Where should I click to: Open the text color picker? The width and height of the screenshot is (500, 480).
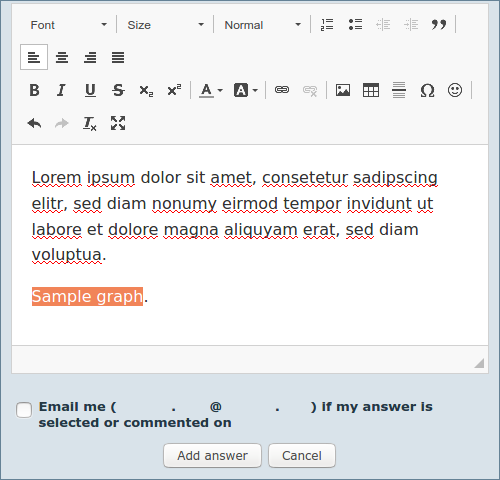coord(211,90)
